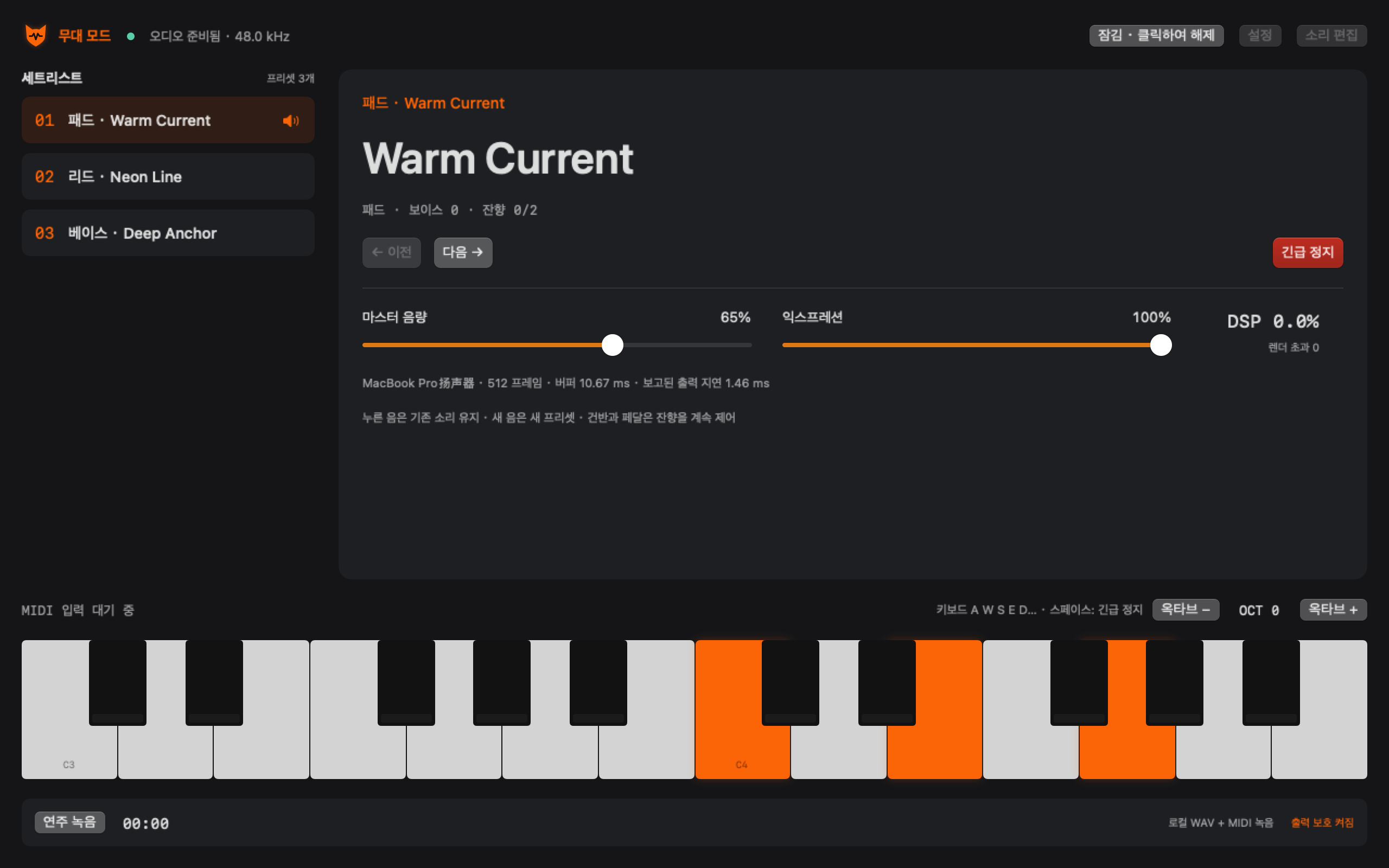The height and width of the screenshot is (868, 1389).
Task: Click the orange fox app logo
Action: click(36, 36)
